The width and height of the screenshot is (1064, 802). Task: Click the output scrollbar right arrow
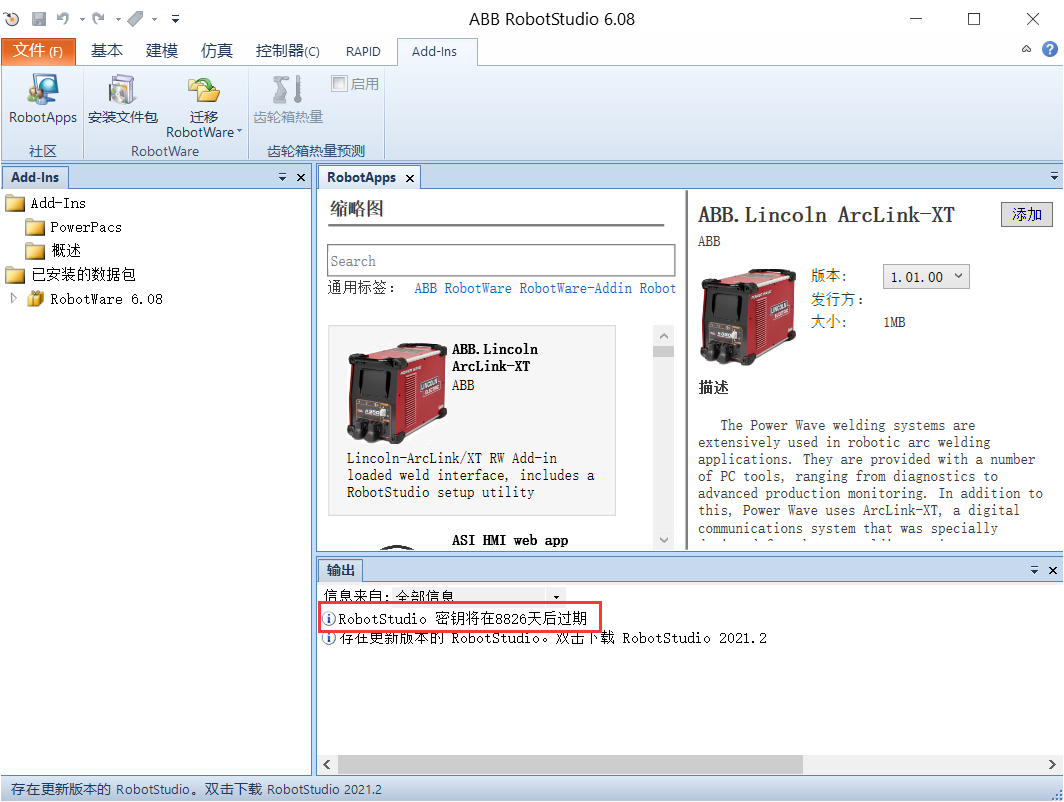(x=1052, y=765)
